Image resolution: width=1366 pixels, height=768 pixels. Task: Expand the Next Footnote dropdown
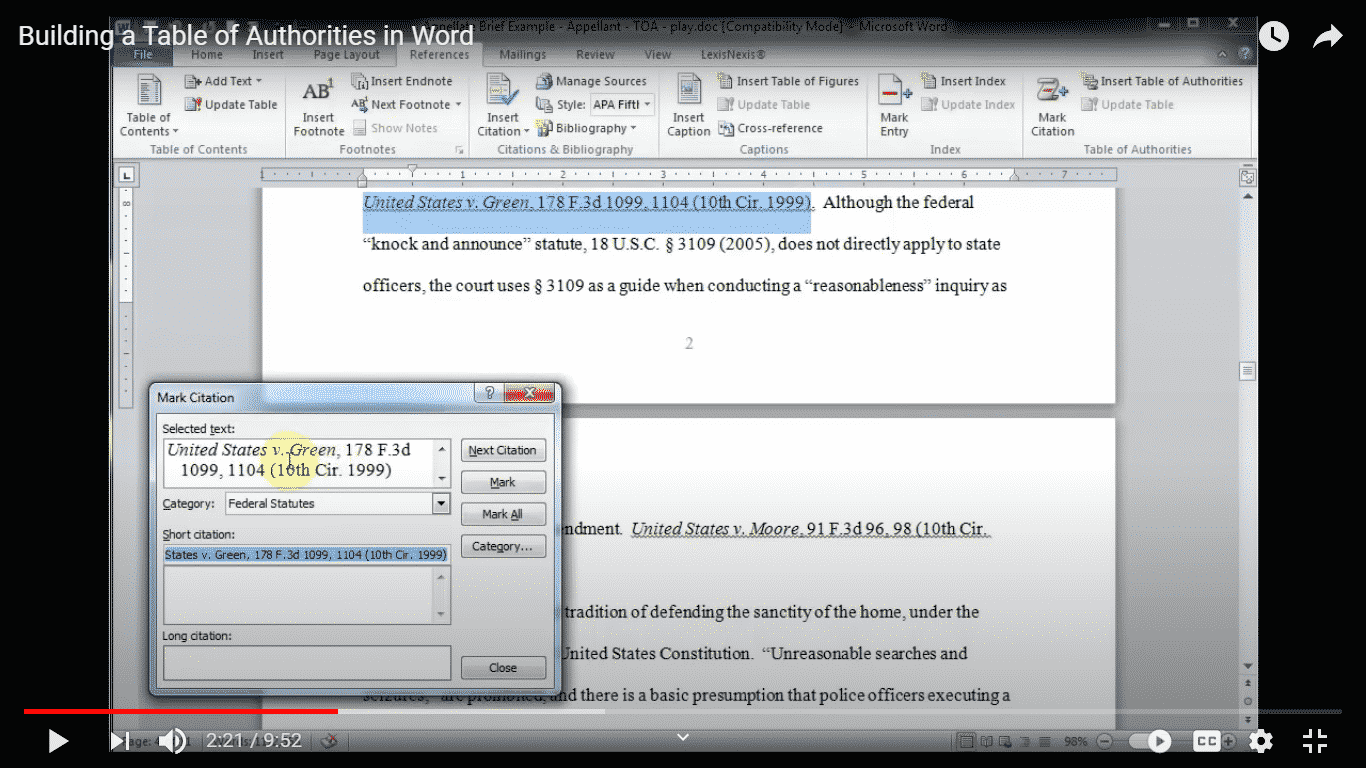(459, 104)
